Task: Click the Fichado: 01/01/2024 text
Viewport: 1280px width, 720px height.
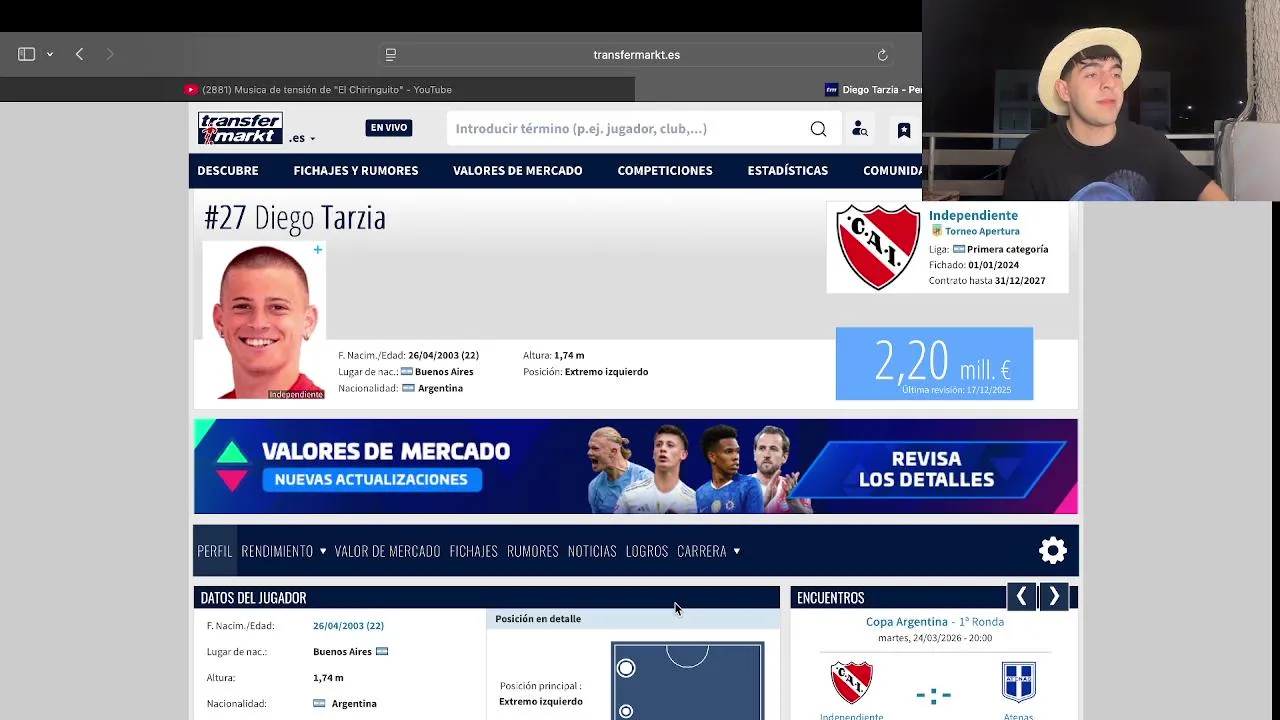Action: click(974, 265)
